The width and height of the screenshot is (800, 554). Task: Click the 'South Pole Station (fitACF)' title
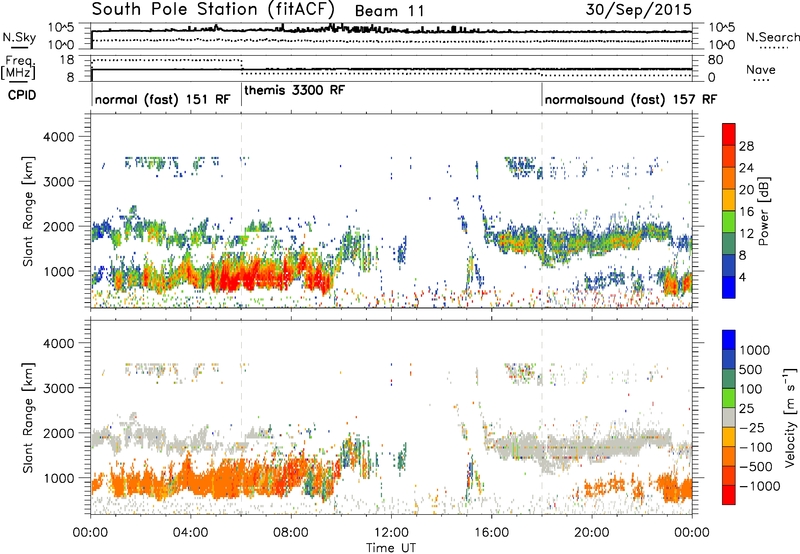[x=213, y=9]
